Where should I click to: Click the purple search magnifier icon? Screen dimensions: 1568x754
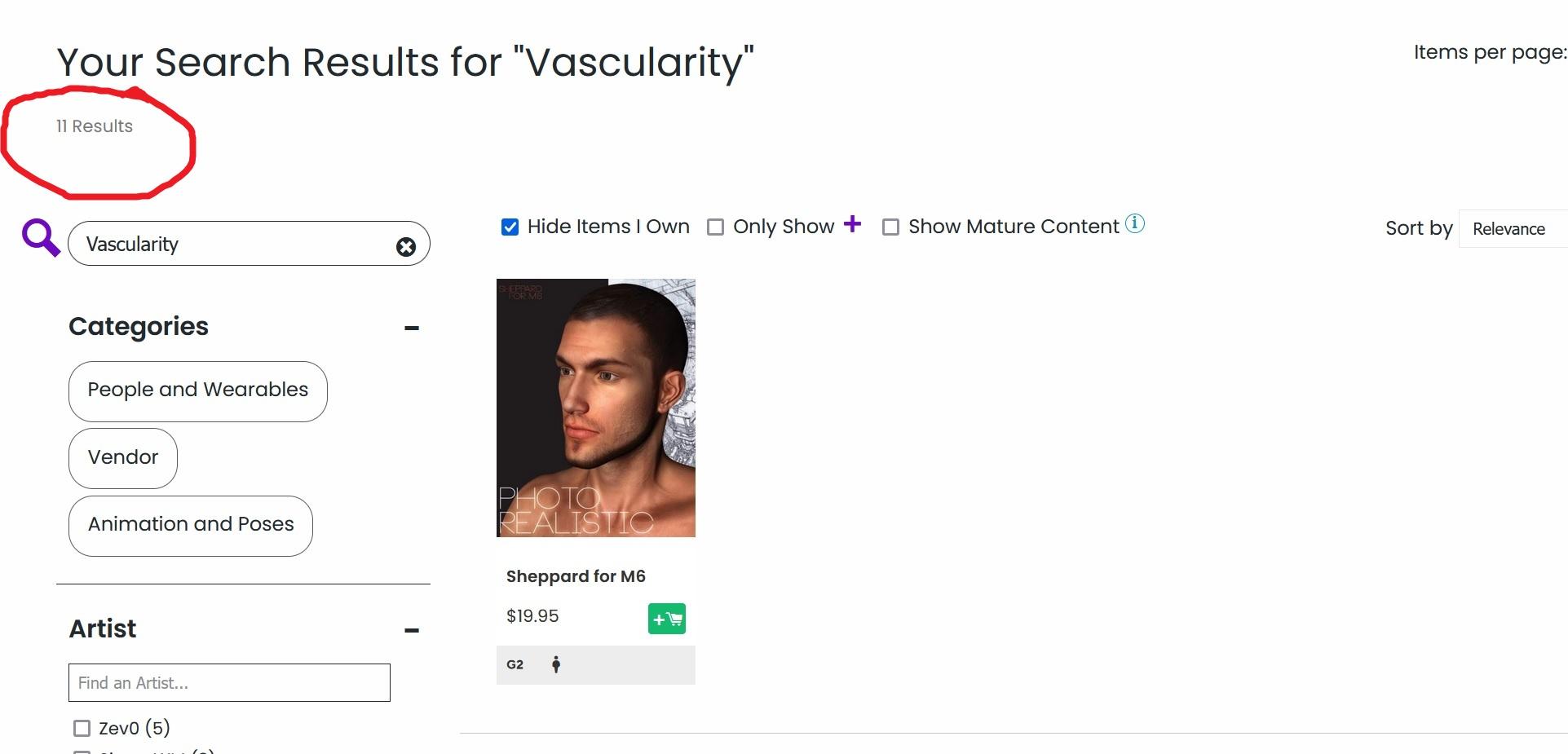(x=41, y=238)
